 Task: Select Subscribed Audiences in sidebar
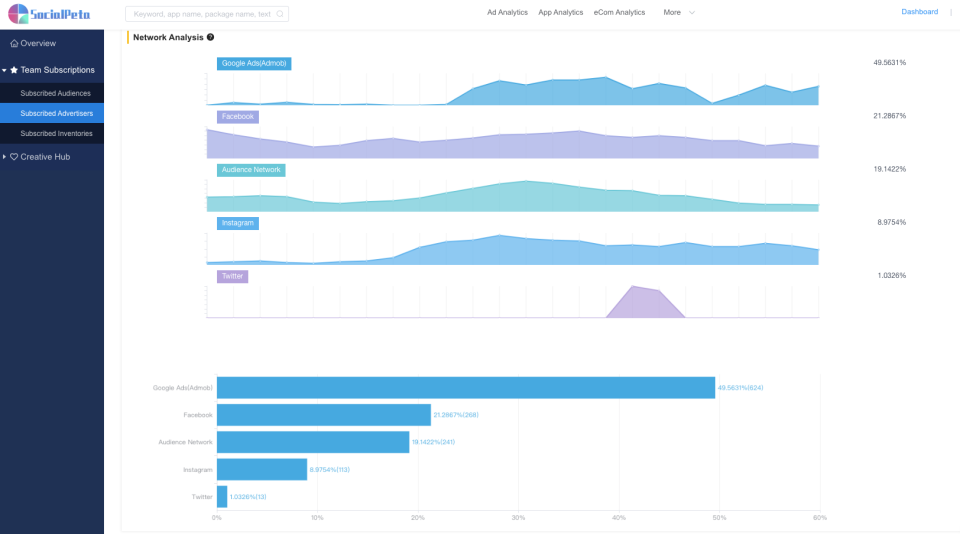click(52, 93)
